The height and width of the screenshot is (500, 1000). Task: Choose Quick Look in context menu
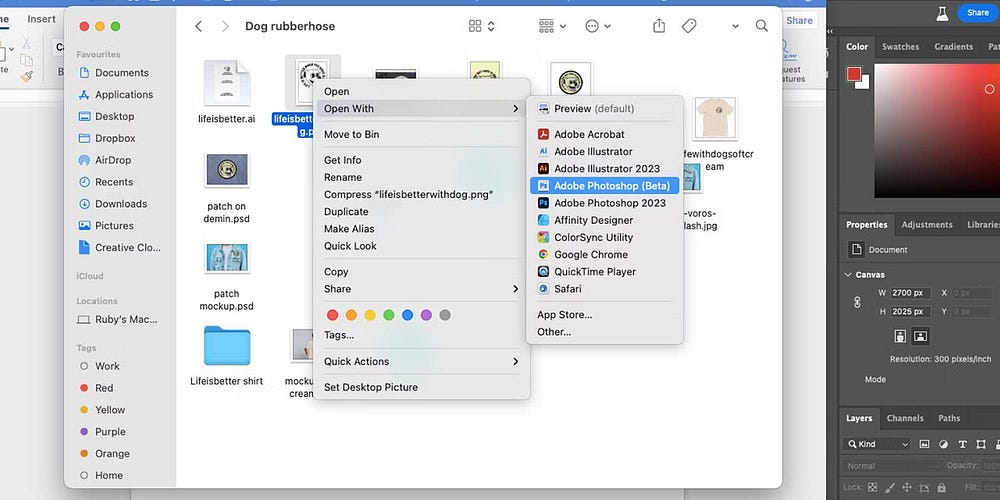tap(350, 246)
